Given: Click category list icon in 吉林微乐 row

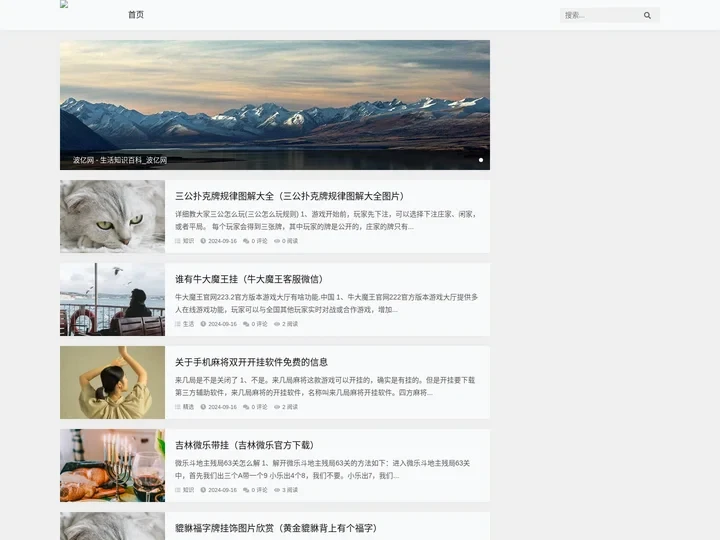Looking at the screenshot, I should 178,490.
